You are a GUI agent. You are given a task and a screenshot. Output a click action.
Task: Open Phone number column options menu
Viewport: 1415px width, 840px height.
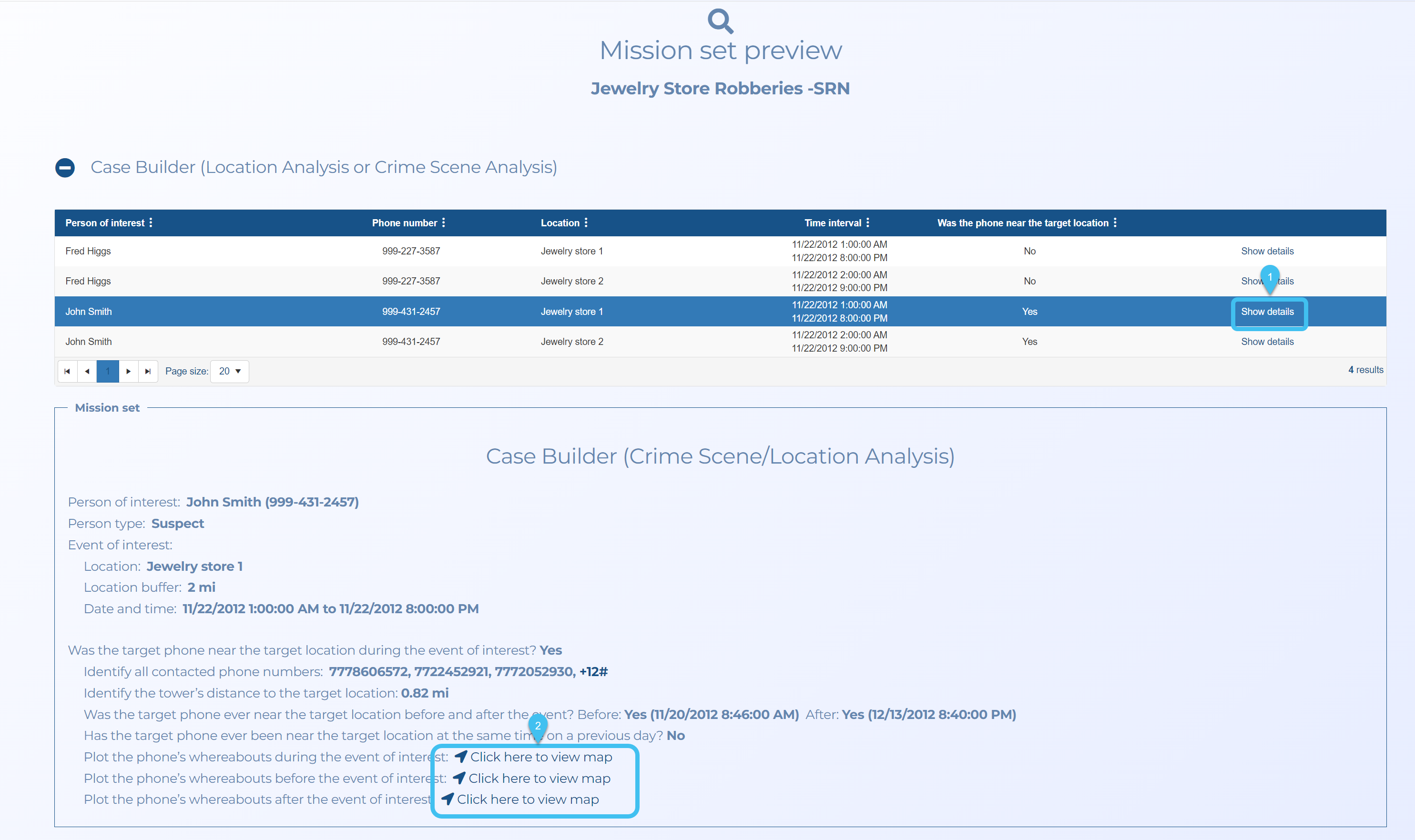443,223
